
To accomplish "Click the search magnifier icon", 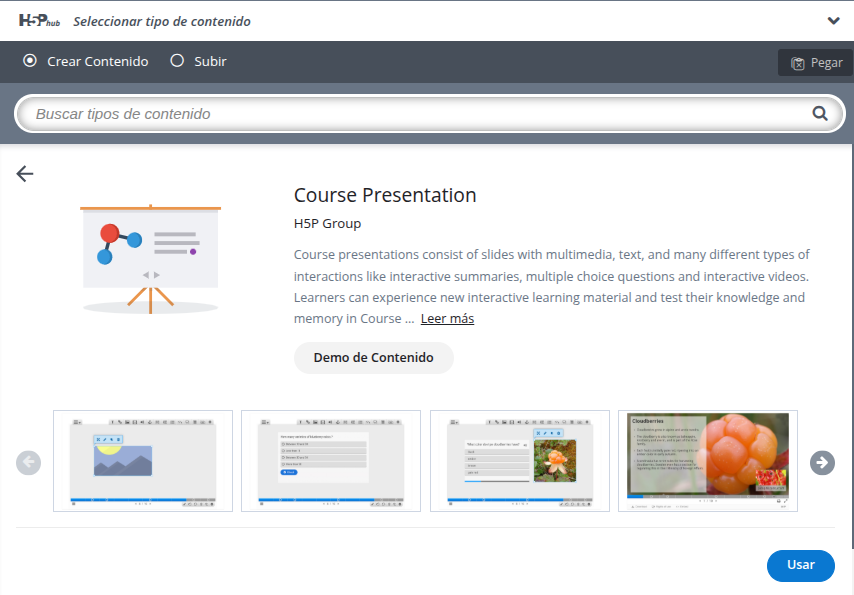I will pyautogui.click(x=820, y=113).
